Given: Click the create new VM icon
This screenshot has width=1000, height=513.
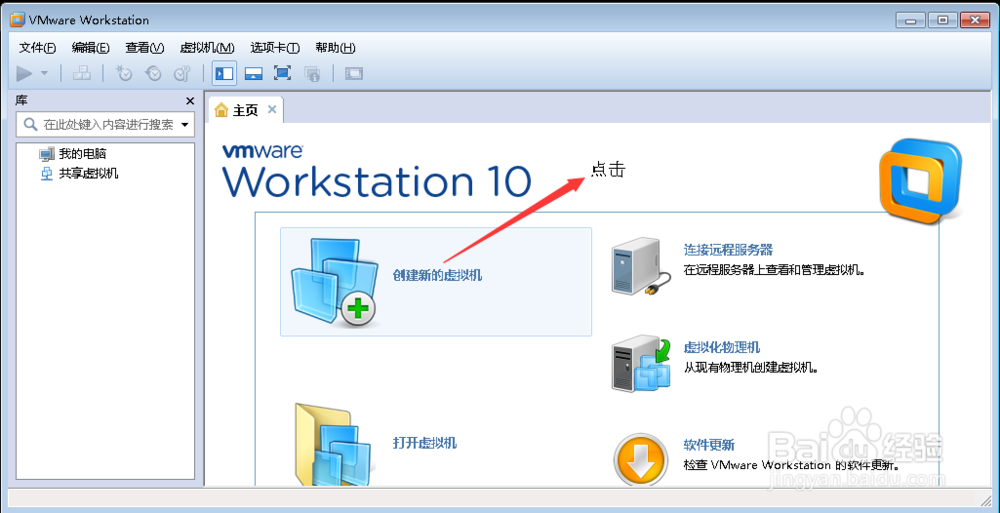Looking at the screenshot, I should [333, 283].
